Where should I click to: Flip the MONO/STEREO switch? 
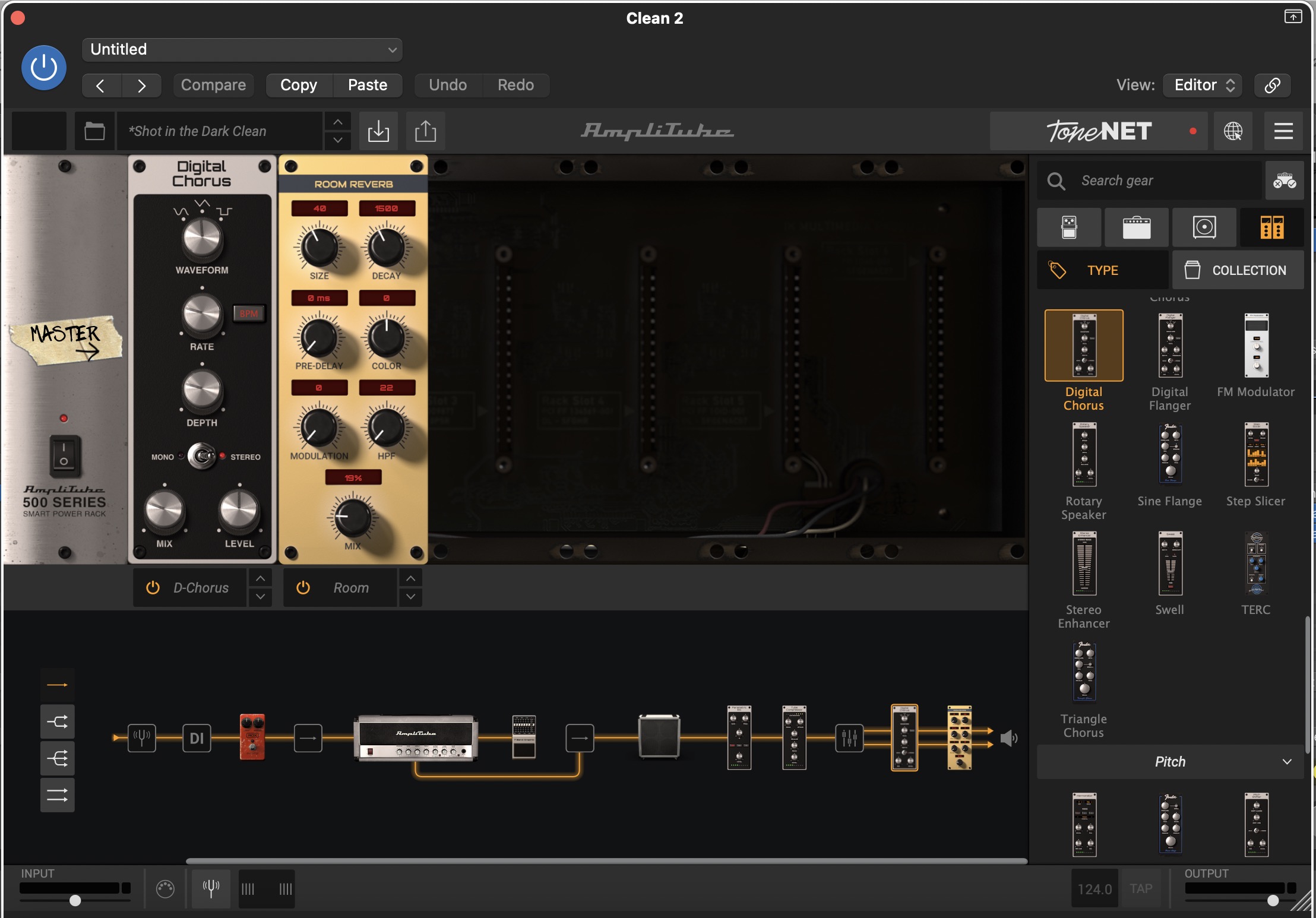point(202,456)
